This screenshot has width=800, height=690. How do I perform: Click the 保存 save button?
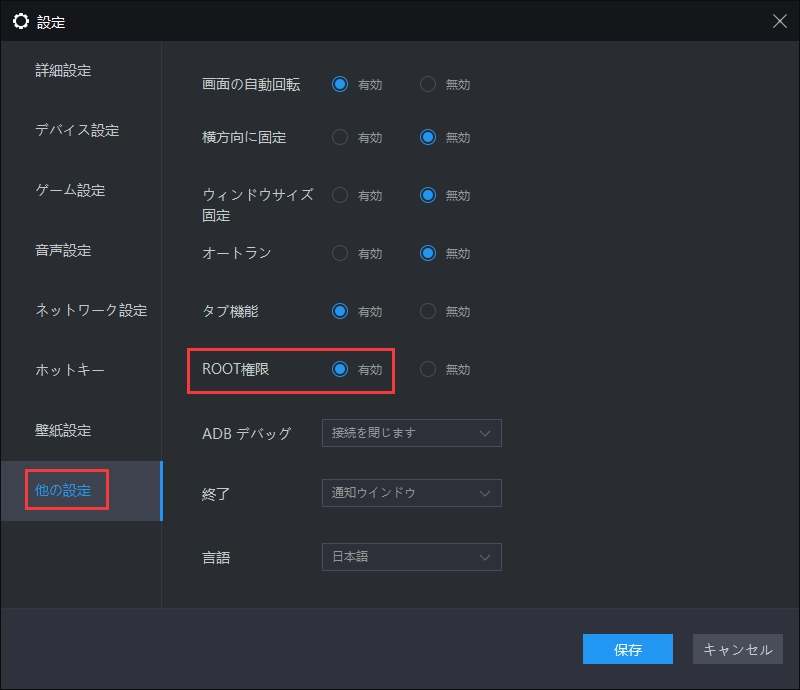(x=627, y=649)
